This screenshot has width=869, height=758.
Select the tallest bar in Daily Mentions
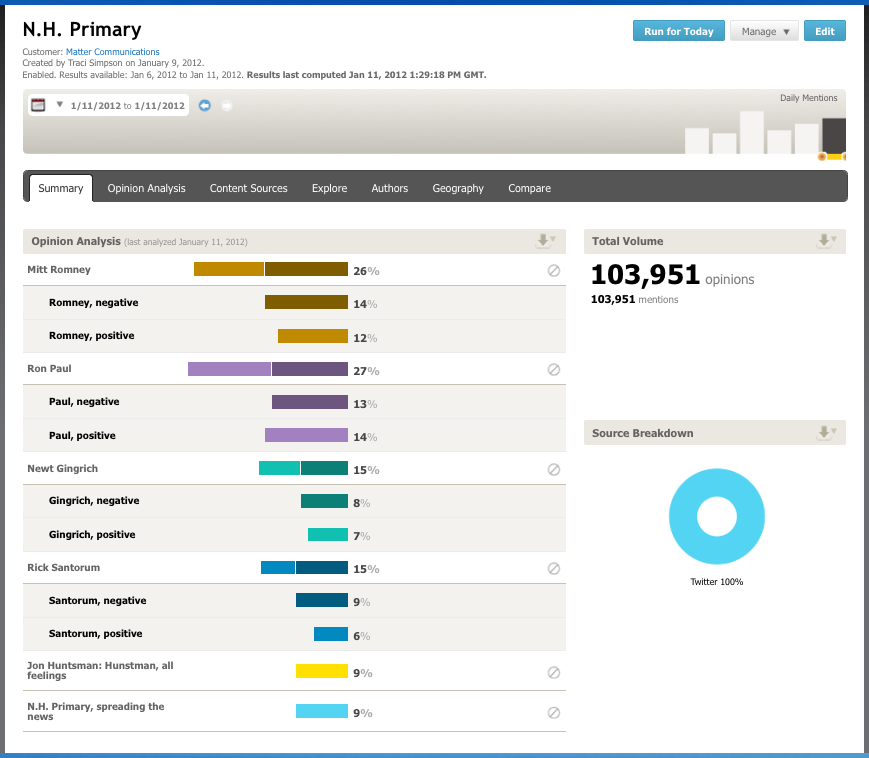point(751,132)
